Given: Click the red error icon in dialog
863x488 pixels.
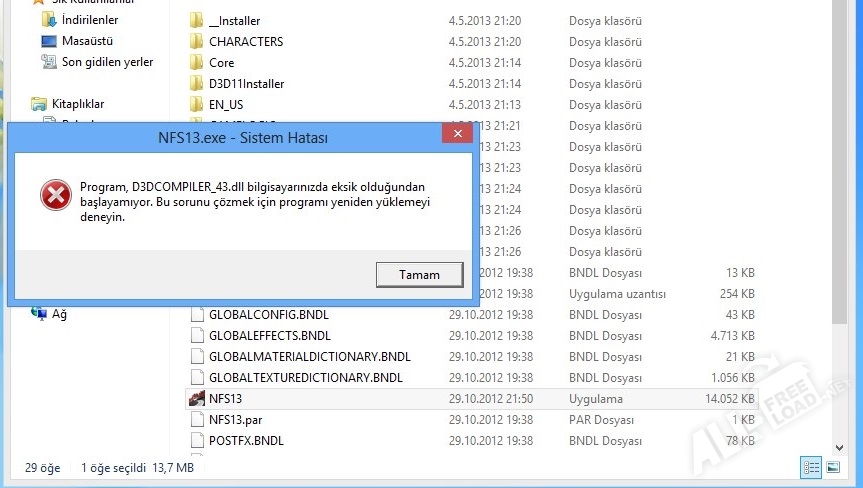Looking at the screenshot, I should click(x=55, y=195).
